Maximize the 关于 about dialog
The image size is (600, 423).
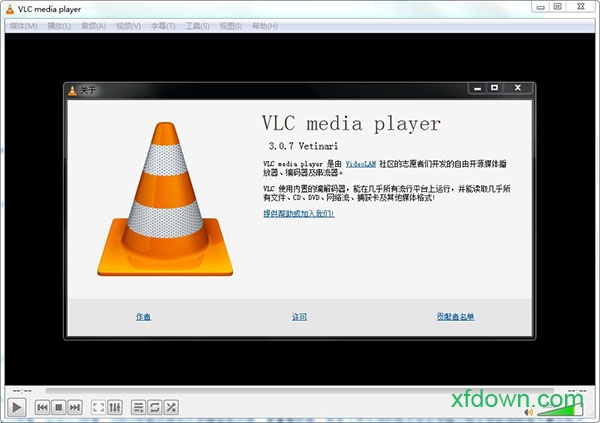click(494, 88)
